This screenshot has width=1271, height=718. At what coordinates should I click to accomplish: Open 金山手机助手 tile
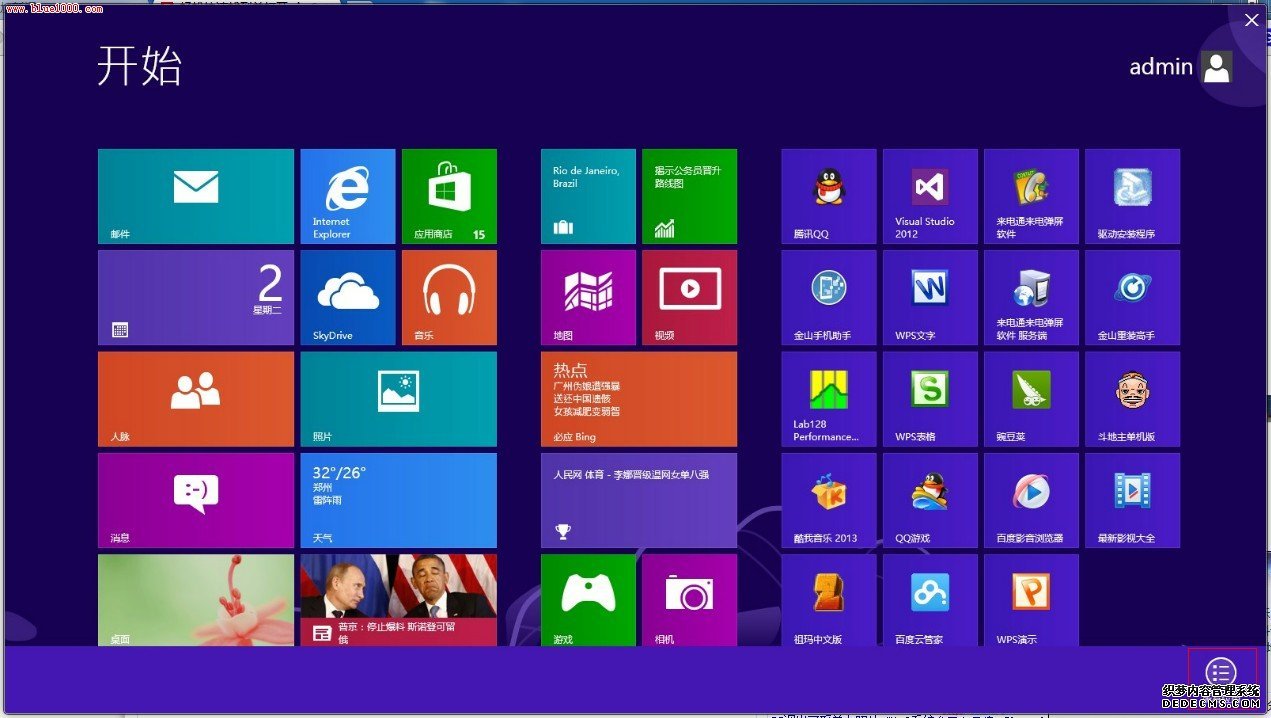pyautogui.click(x=829, y=297)
